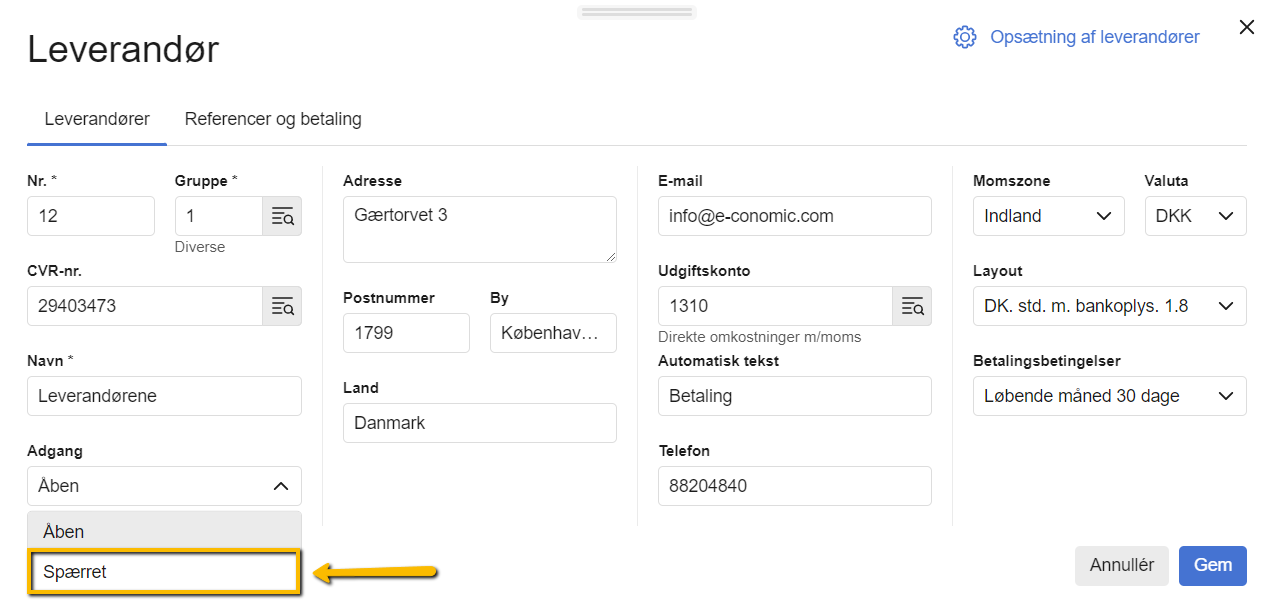
Task: Close the Leverandør dialog with X
Action: [x=1246, y=28]
